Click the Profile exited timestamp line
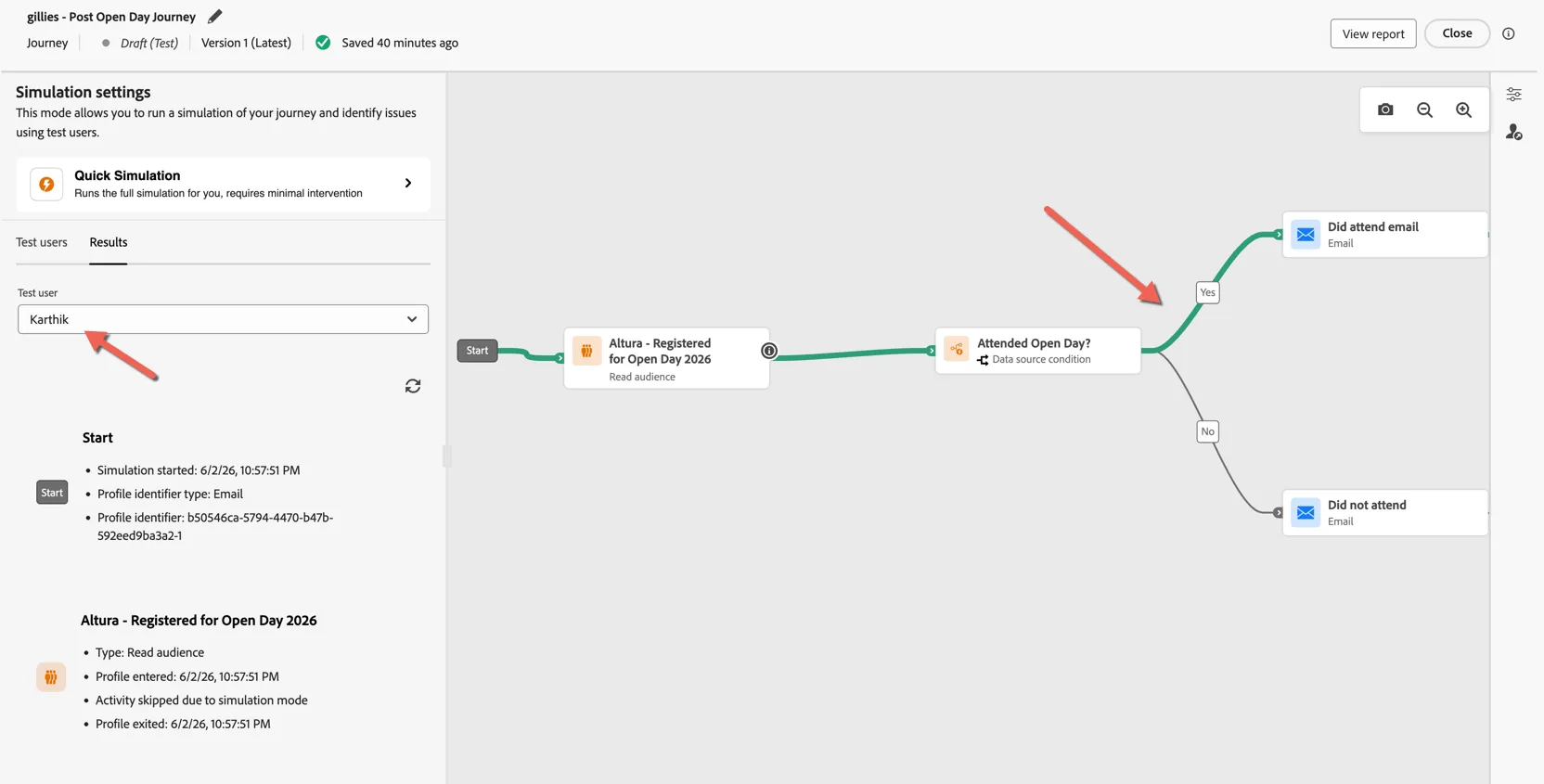Screen dimensions: 1544x784 click(183, 724)
